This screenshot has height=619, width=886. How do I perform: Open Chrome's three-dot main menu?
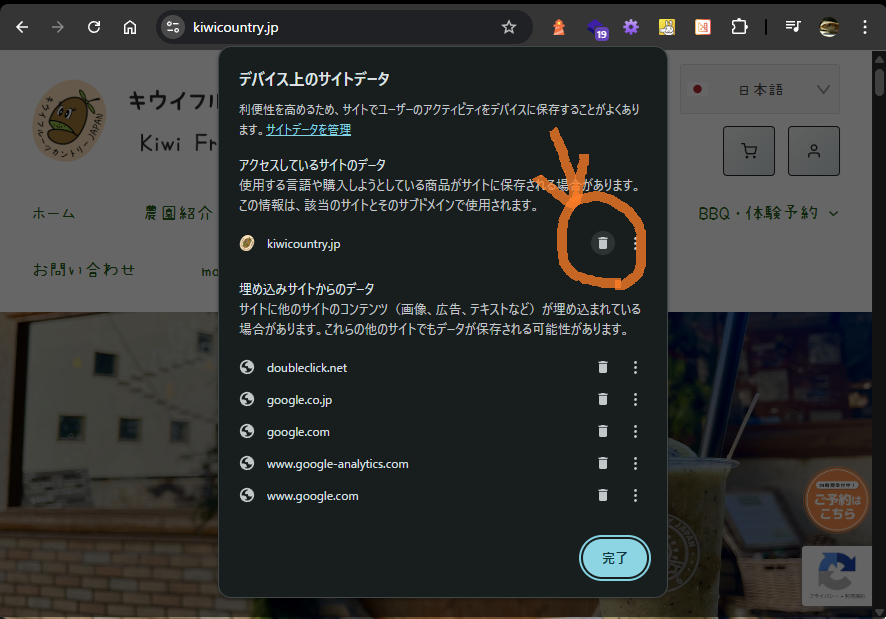pos(864,27)
